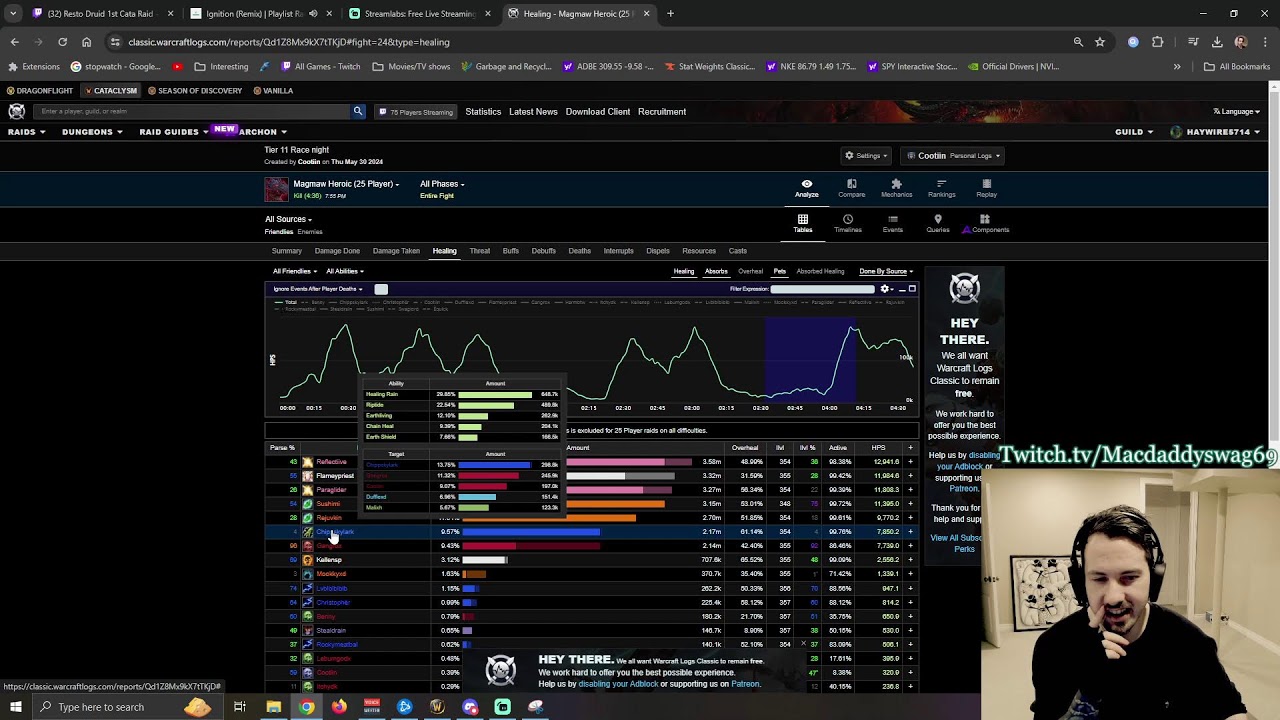The width and height of the screenshot is (1280, 720).
Task: Reload the current browser page
Action: pyautogui.click(x=62, y=42)
